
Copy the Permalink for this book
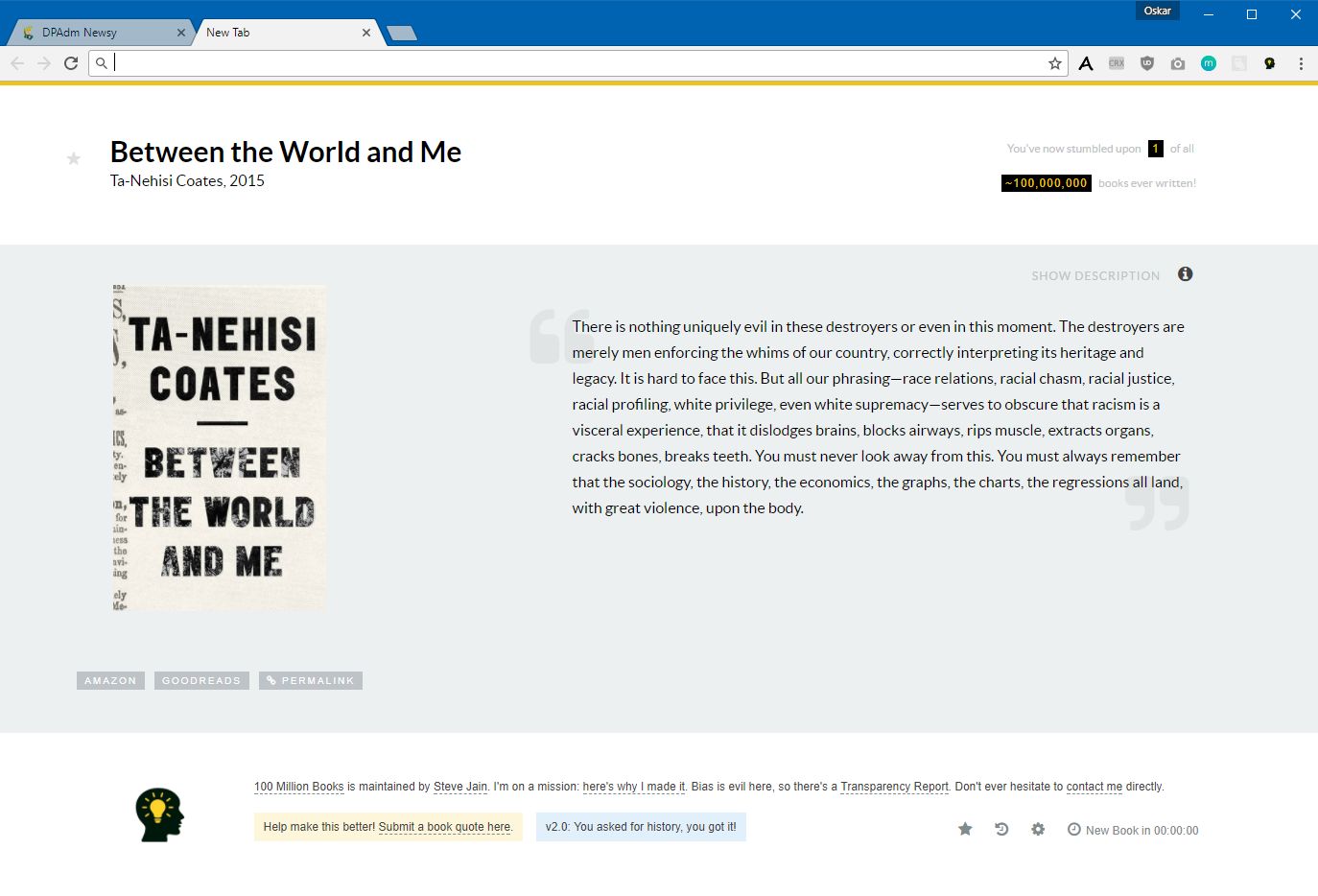point(311,681)
